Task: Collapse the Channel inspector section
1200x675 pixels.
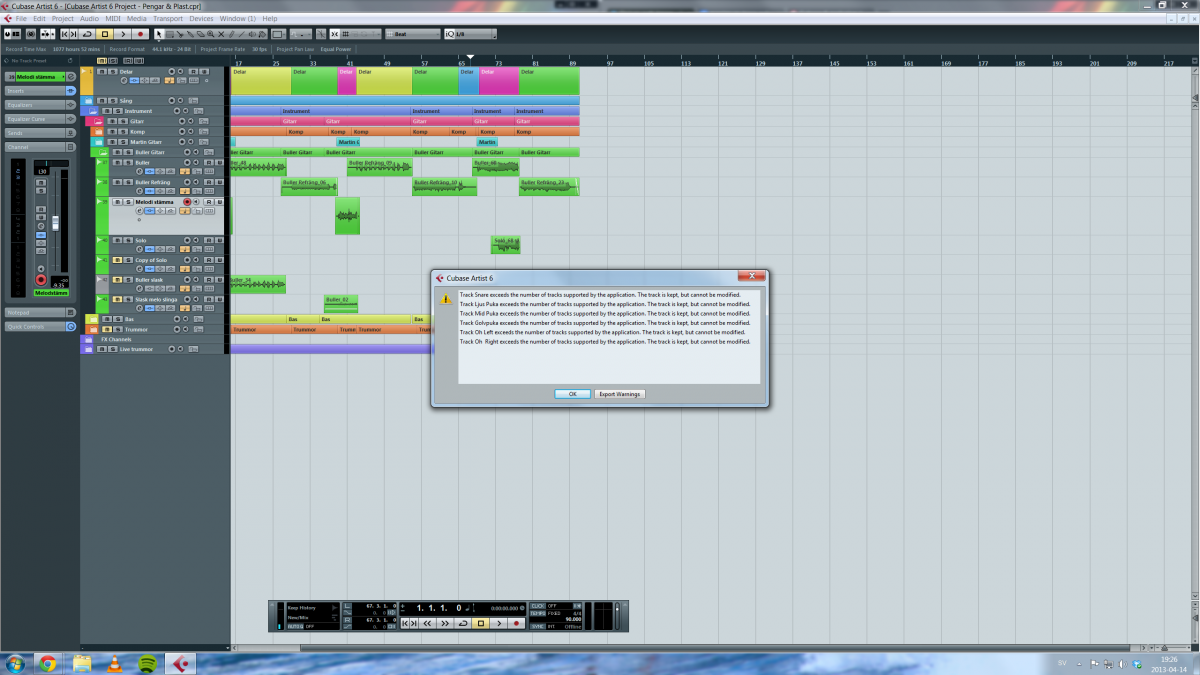Action: coord(41,147)
